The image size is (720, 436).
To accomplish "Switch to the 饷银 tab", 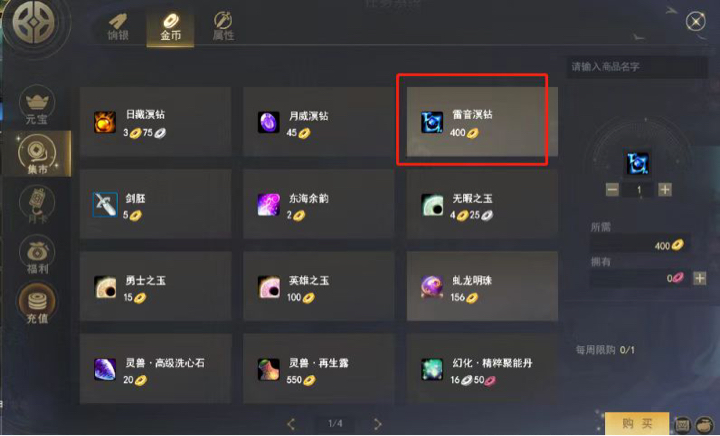I will [x=118, y=27].
